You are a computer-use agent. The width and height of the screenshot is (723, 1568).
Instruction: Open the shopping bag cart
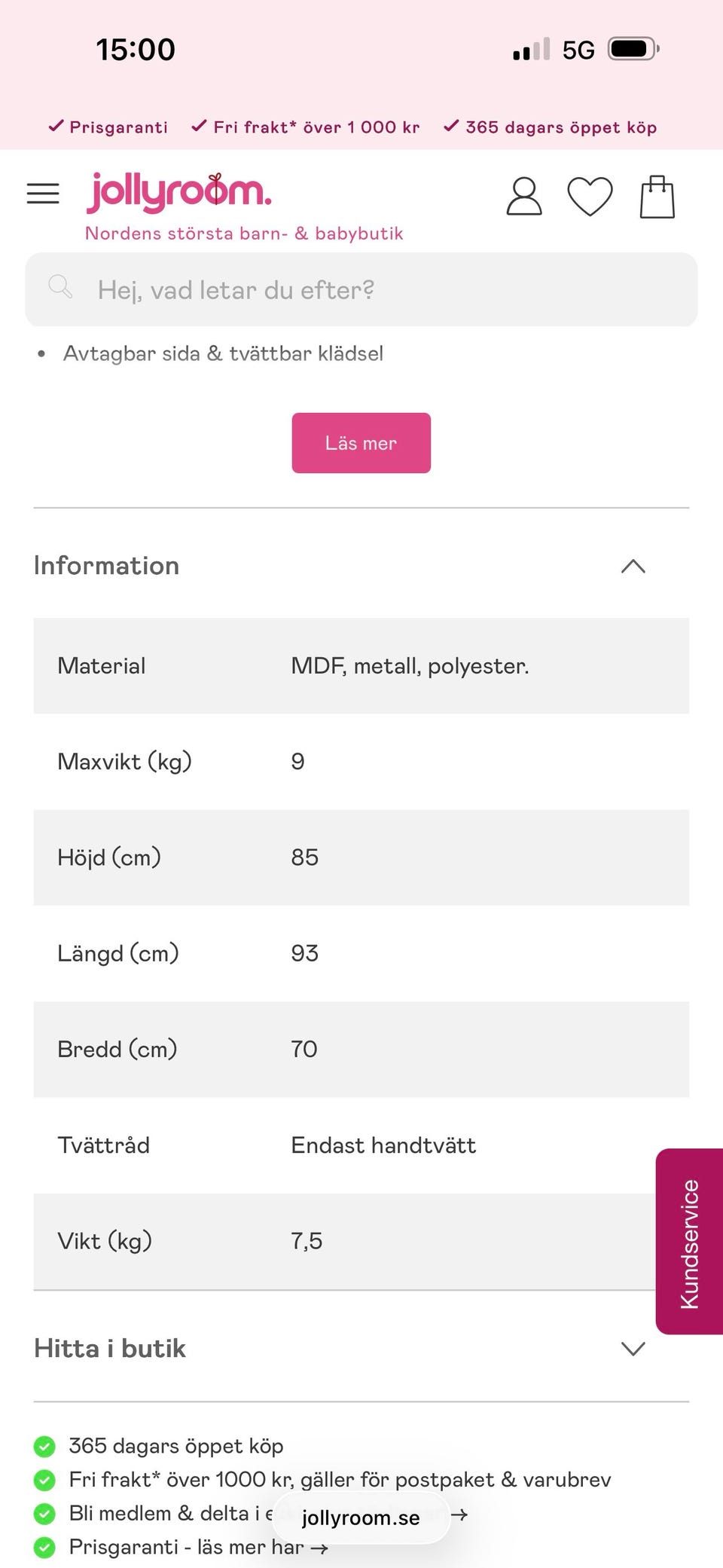pos(657,197)
